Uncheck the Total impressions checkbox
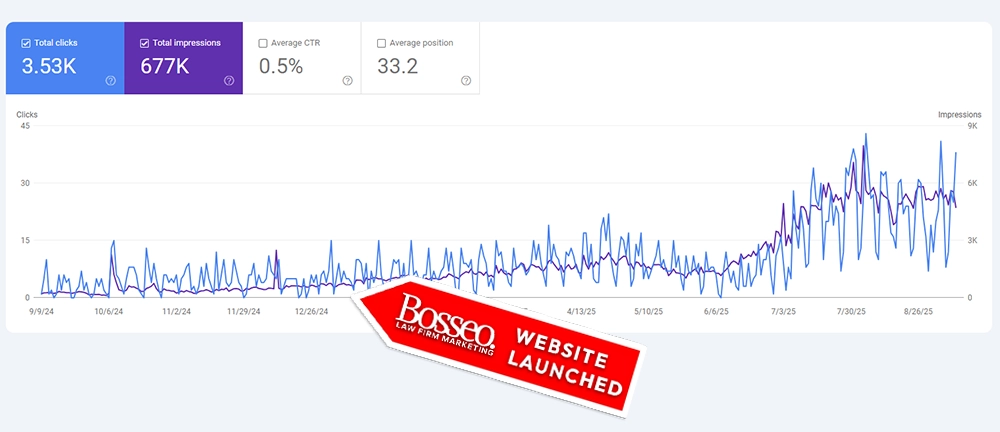1000x432 pixels. point(145,43)
